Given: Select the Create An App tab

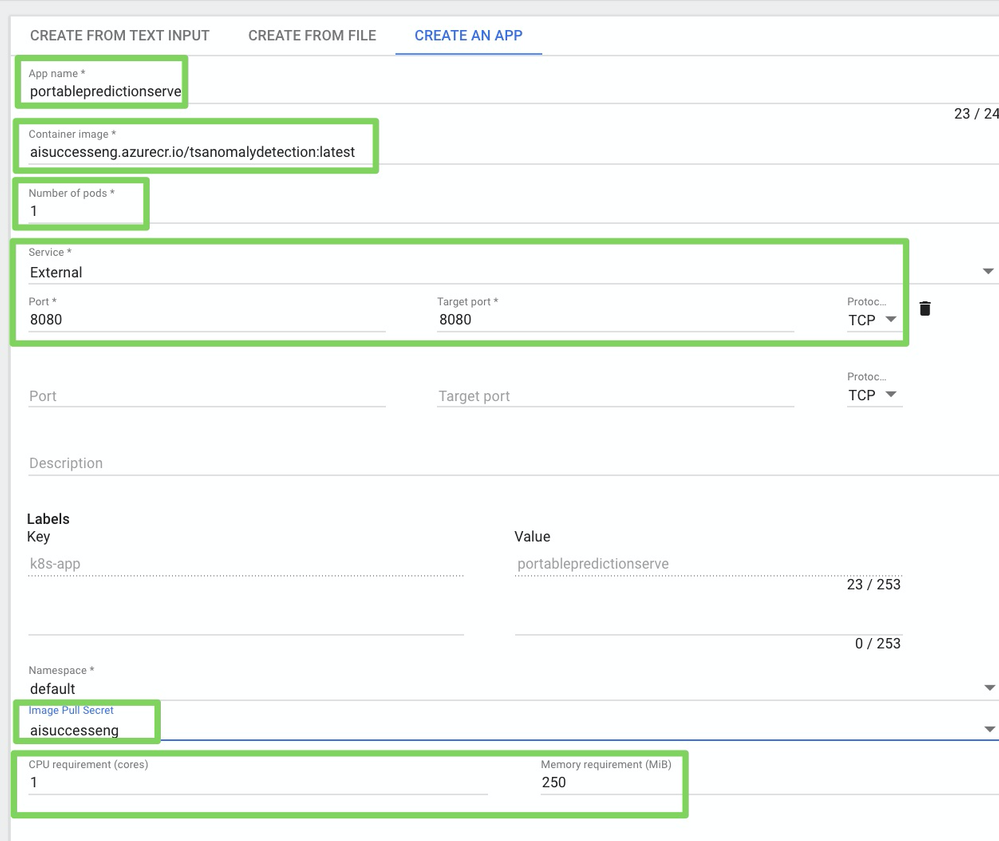Looking at the screenshot, I should [468, 35].
